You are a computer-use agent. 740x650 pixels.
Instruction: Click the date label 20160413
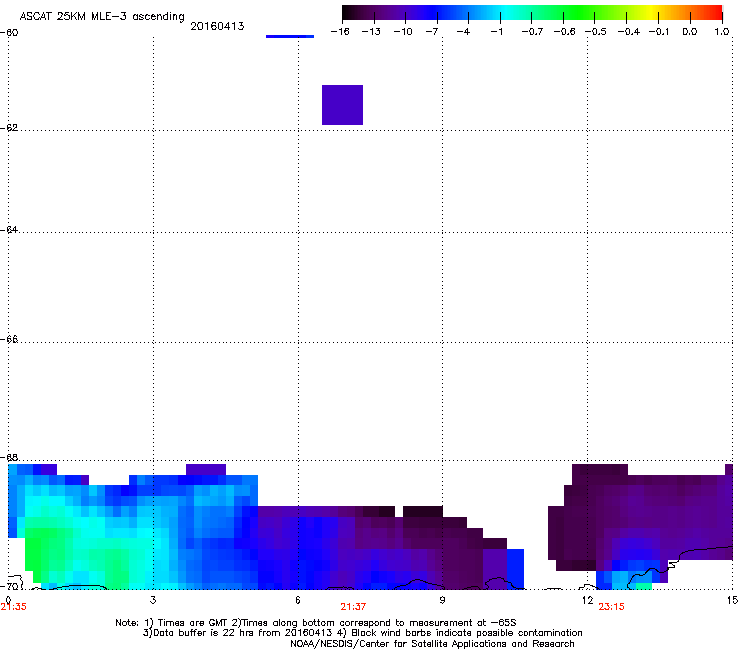(217, 26)
